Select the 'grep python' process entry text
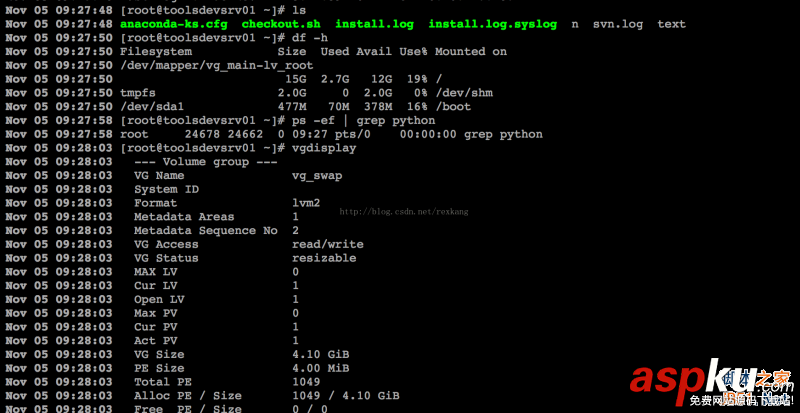This screenshot has width=800, height=413. point(503,134)
